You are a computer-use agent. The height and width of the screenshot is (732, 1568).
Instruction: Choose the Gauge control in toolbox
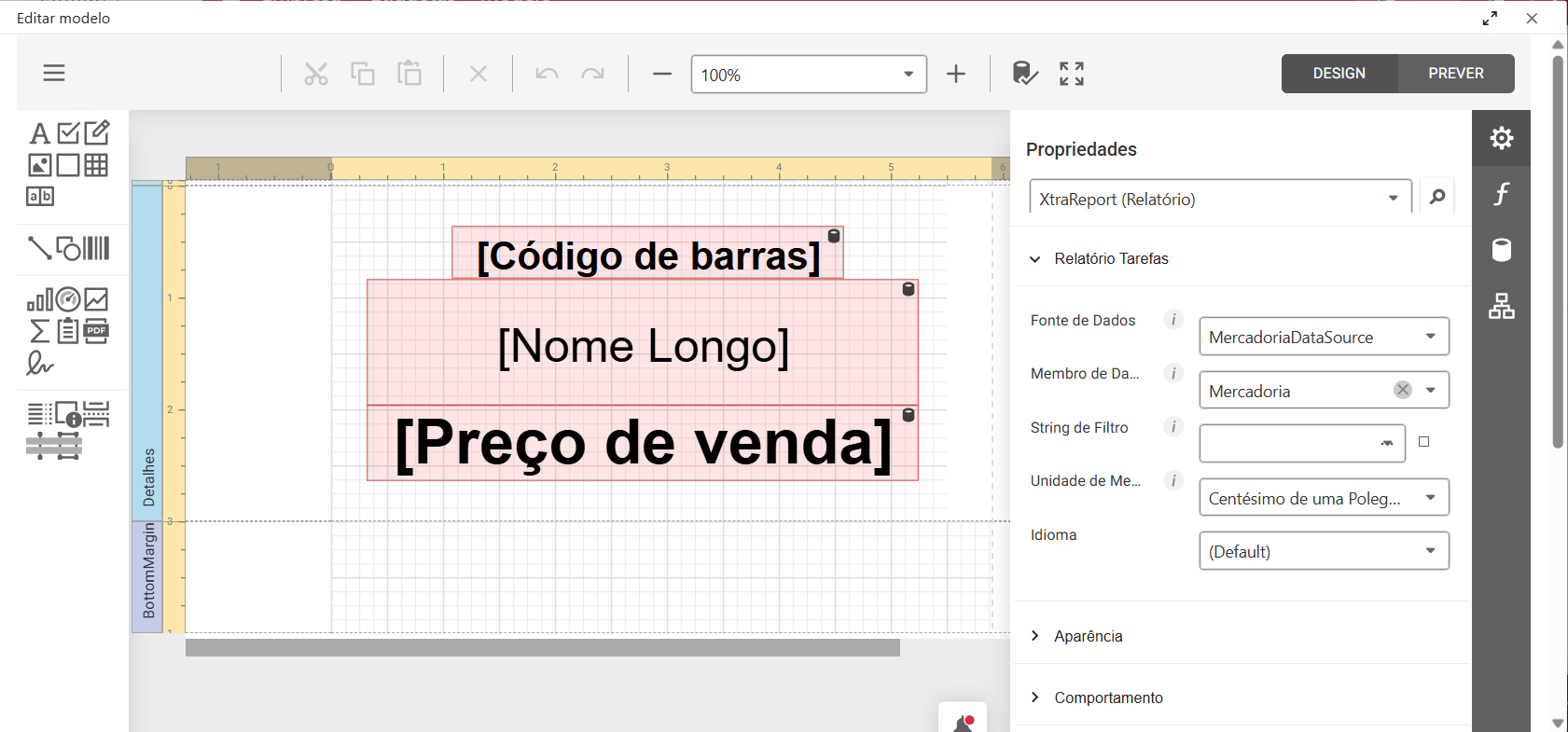(68, 299)
